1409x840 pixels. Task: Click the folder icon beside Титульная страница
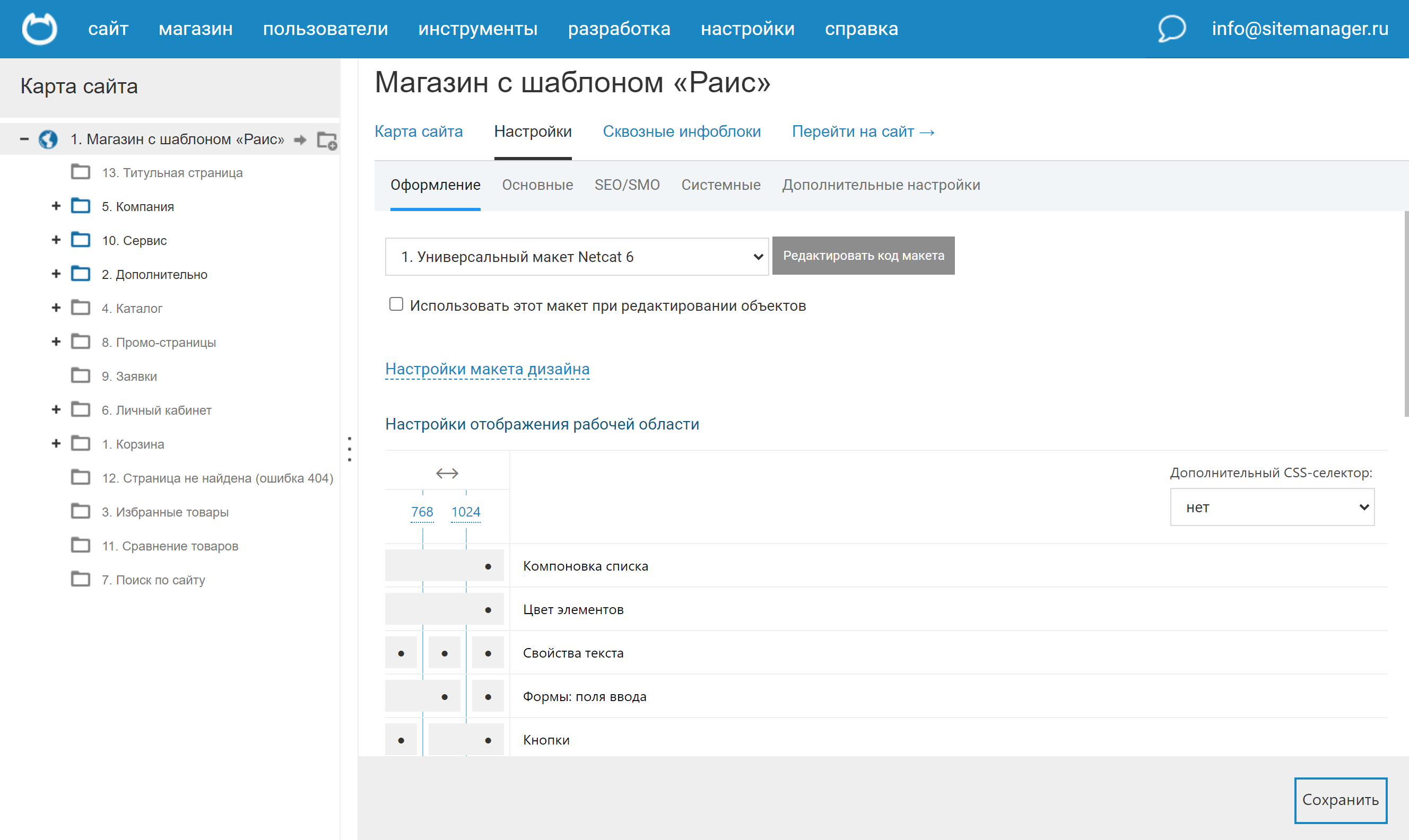pos(81,172)
